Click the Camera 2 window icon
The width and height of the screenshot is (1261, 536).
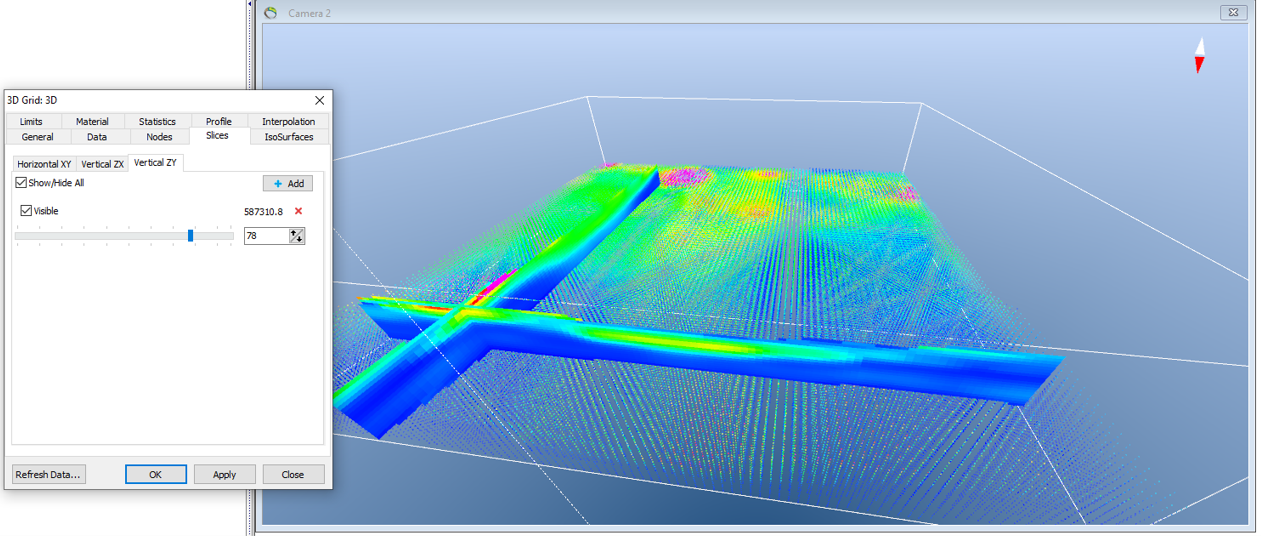(271, 13)
